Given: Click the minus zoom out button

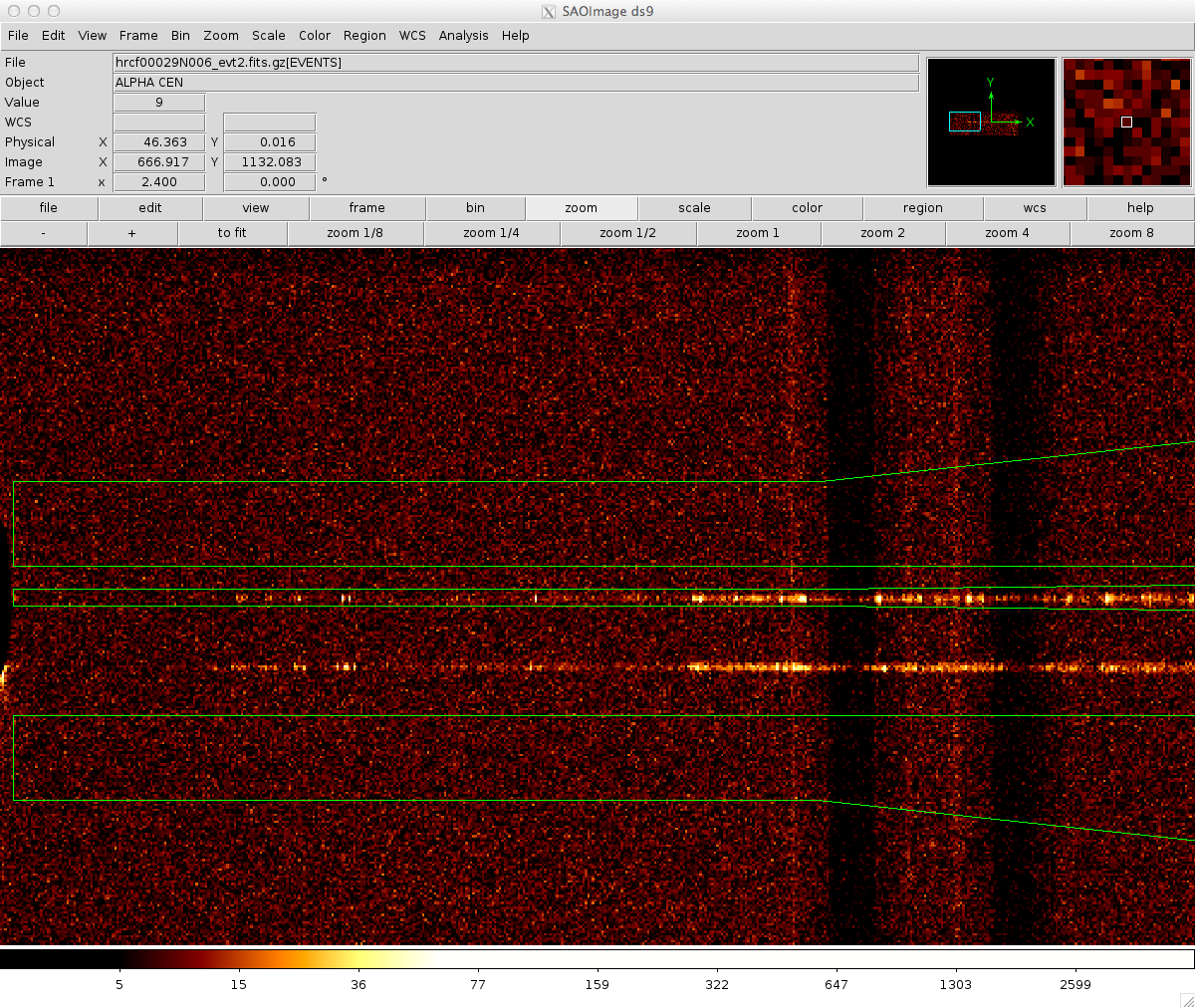Looking at the screenshot, I should point(44,233).
